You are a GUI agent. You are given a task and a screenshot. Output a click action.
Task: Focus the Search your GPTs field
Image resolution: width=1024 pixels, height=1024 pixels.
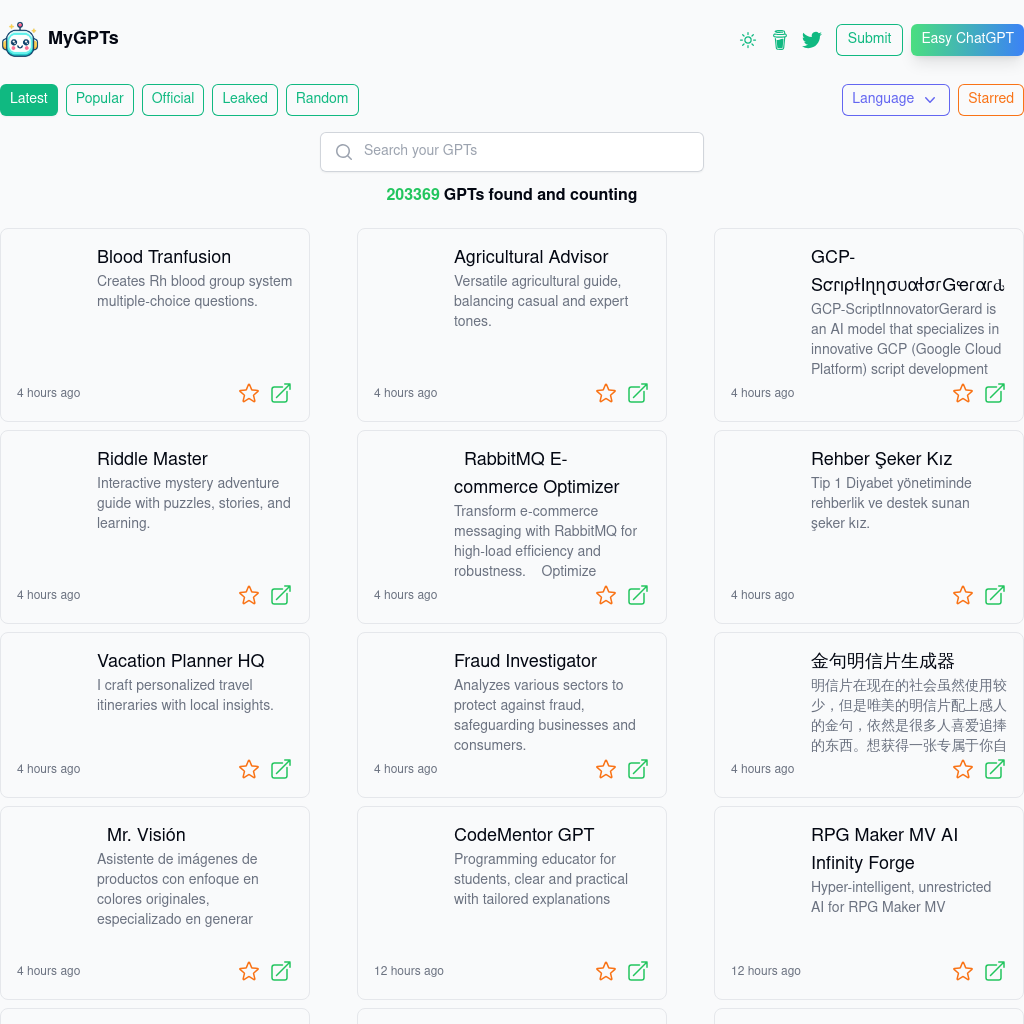pyautogui.click(x=511, y=152)
